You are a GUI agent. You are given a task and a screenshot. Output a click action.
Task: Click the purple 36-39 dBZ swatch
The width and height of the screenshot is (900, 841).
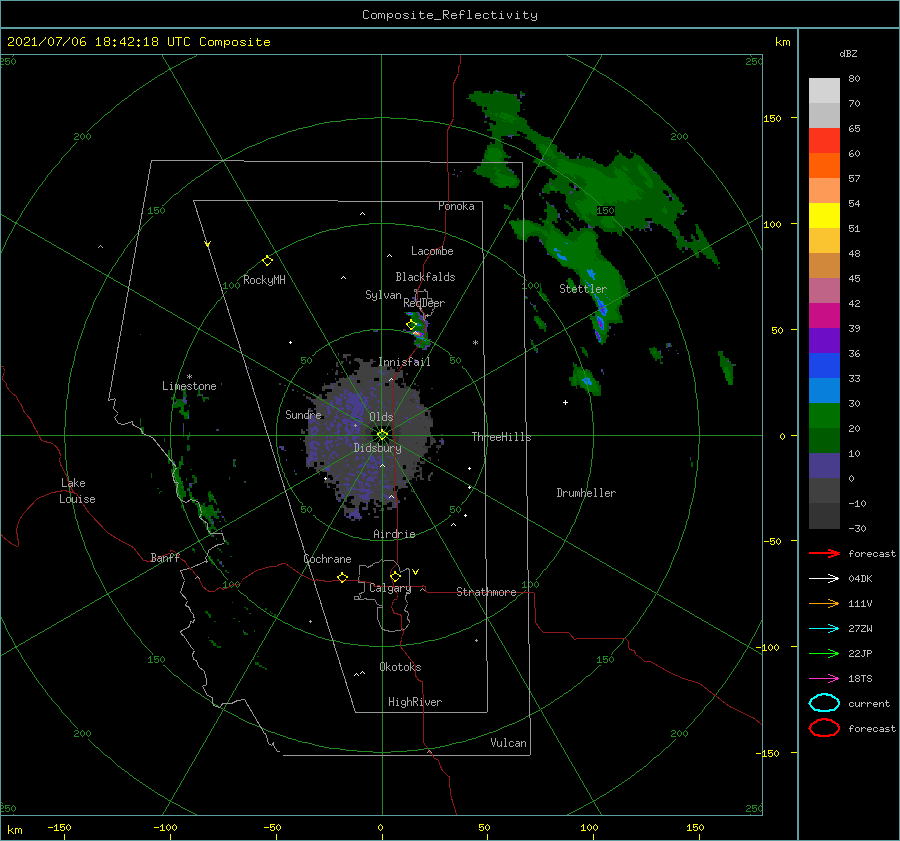click(824, 340)
